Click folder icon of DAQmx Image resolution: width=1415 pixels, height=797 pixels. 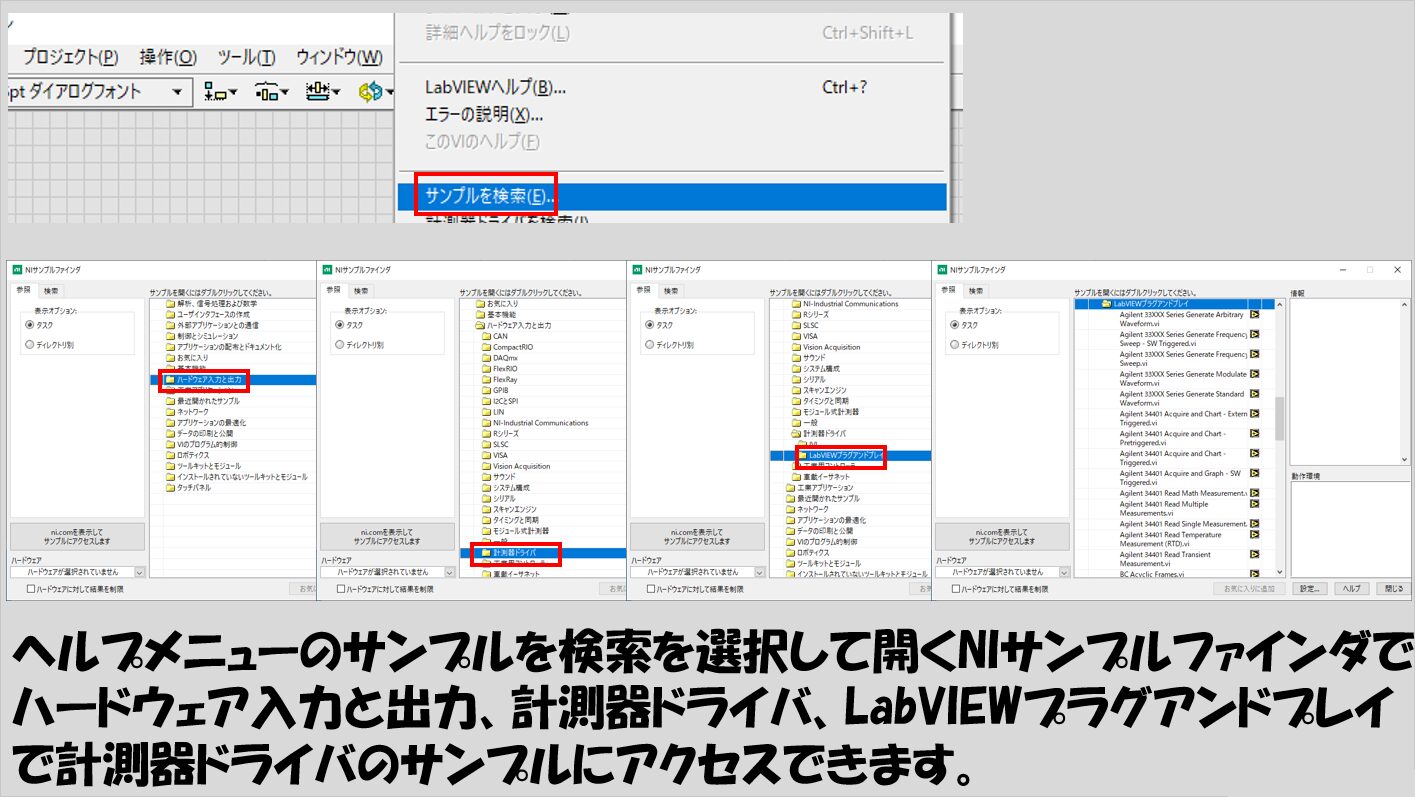pos(486,358)
